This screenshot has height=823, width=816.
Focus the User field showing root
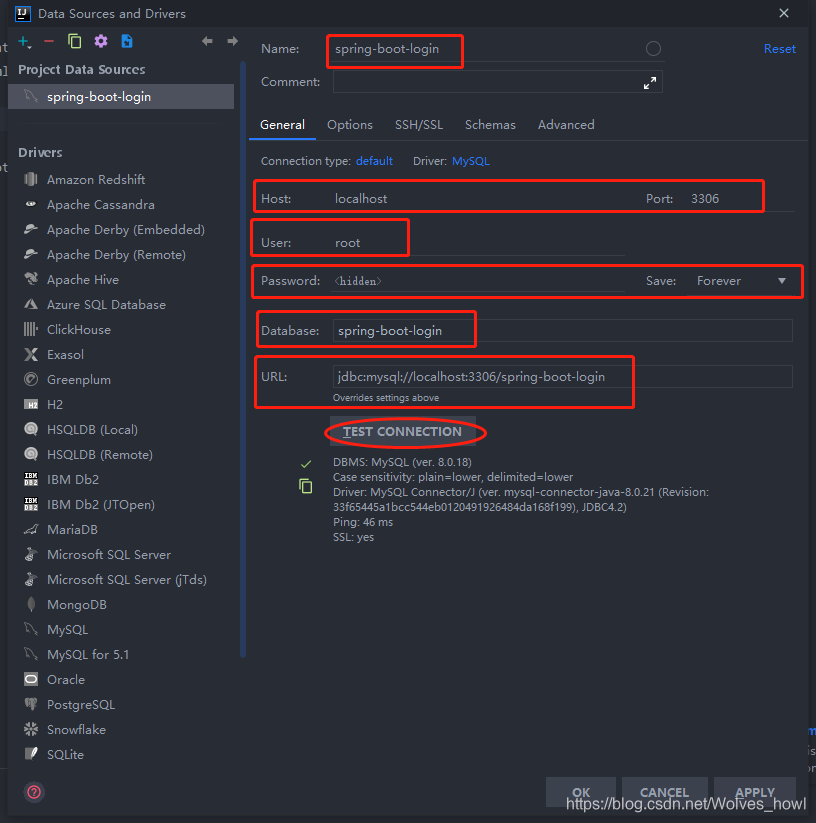click(x=478, y=243)
